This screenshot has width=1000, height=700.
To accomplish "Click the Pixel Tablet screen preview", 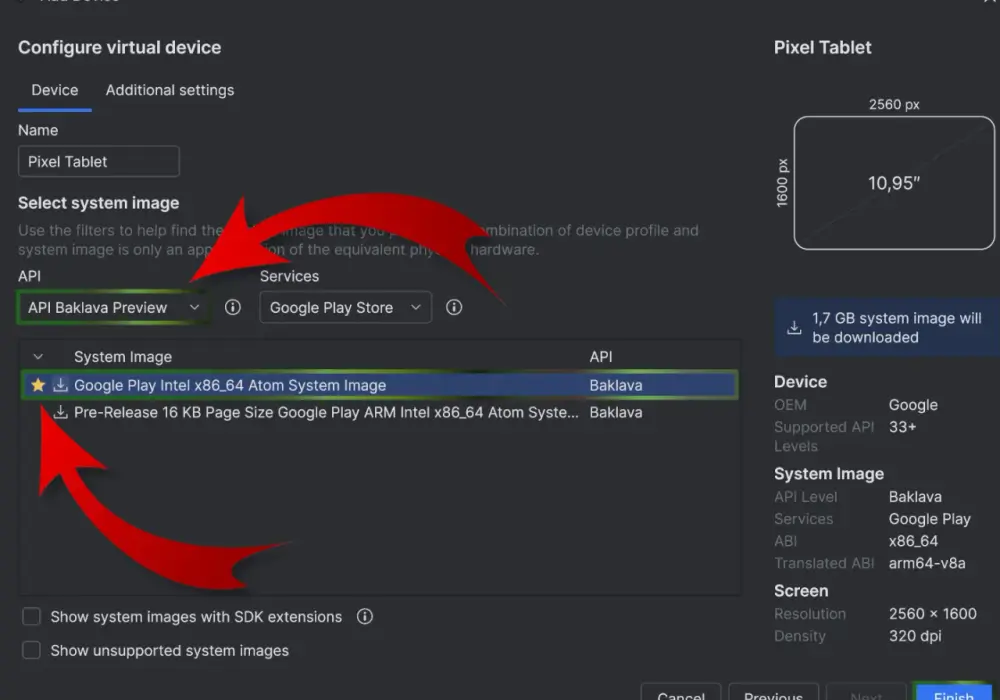I will (x=893, y=183).
